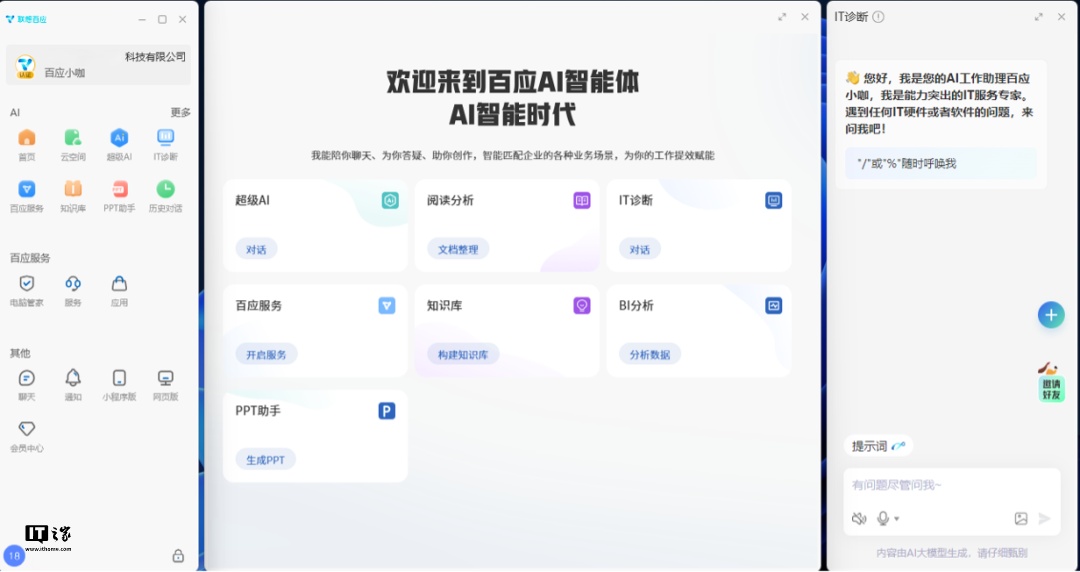The height and width of the screenshot is (572, 1080).
Task: Click the IT诊断 card monitor icon
Action: 773,201
